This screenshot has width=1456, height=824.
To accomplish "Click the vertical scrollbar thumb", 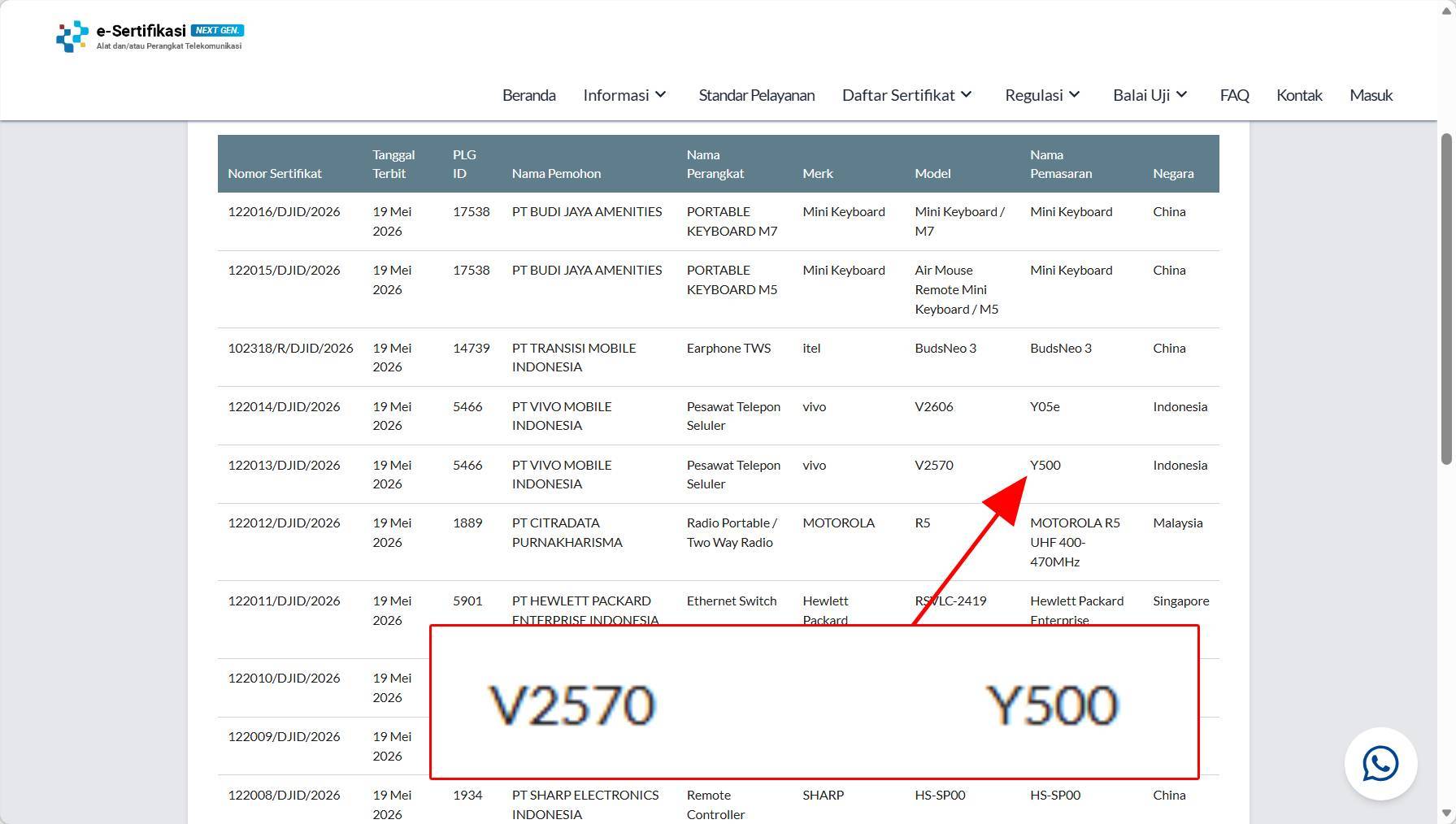I will click(x=1446, y=299).
